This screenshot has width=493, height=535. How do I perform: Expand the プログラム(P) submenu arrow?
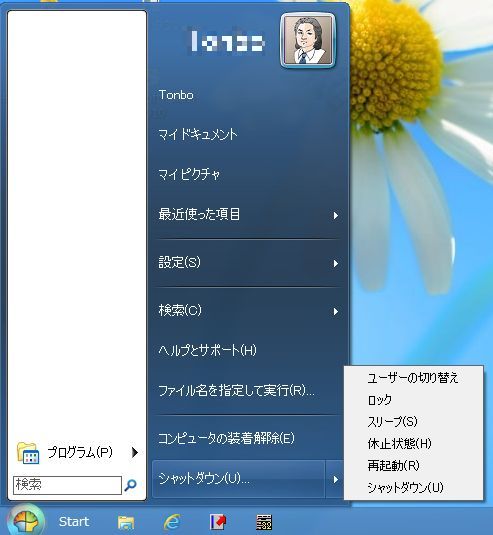tap(135, 452)
